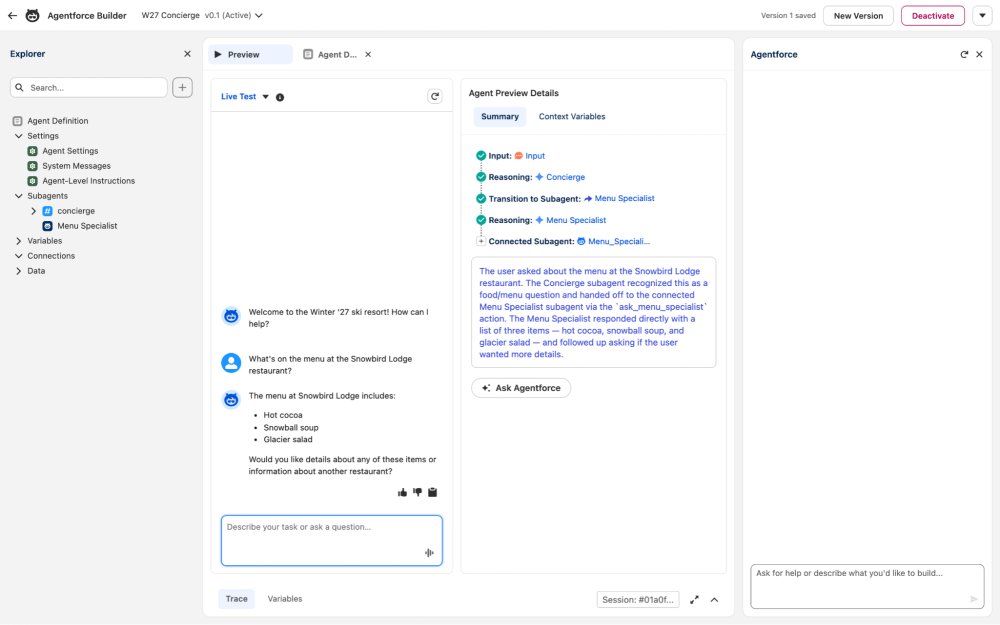Click the Agentforce help prompt input
The width and height of the screenshot is (1000, 625).
(x=867, y=586)
